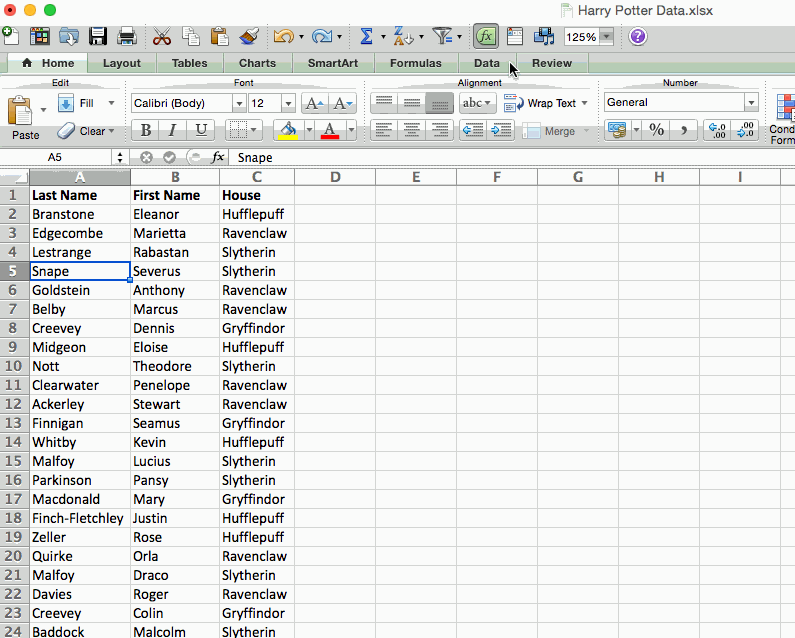Screen dimensions: 795x638
Task: Increase indent in Alignment group
Action: click(501, 130)
